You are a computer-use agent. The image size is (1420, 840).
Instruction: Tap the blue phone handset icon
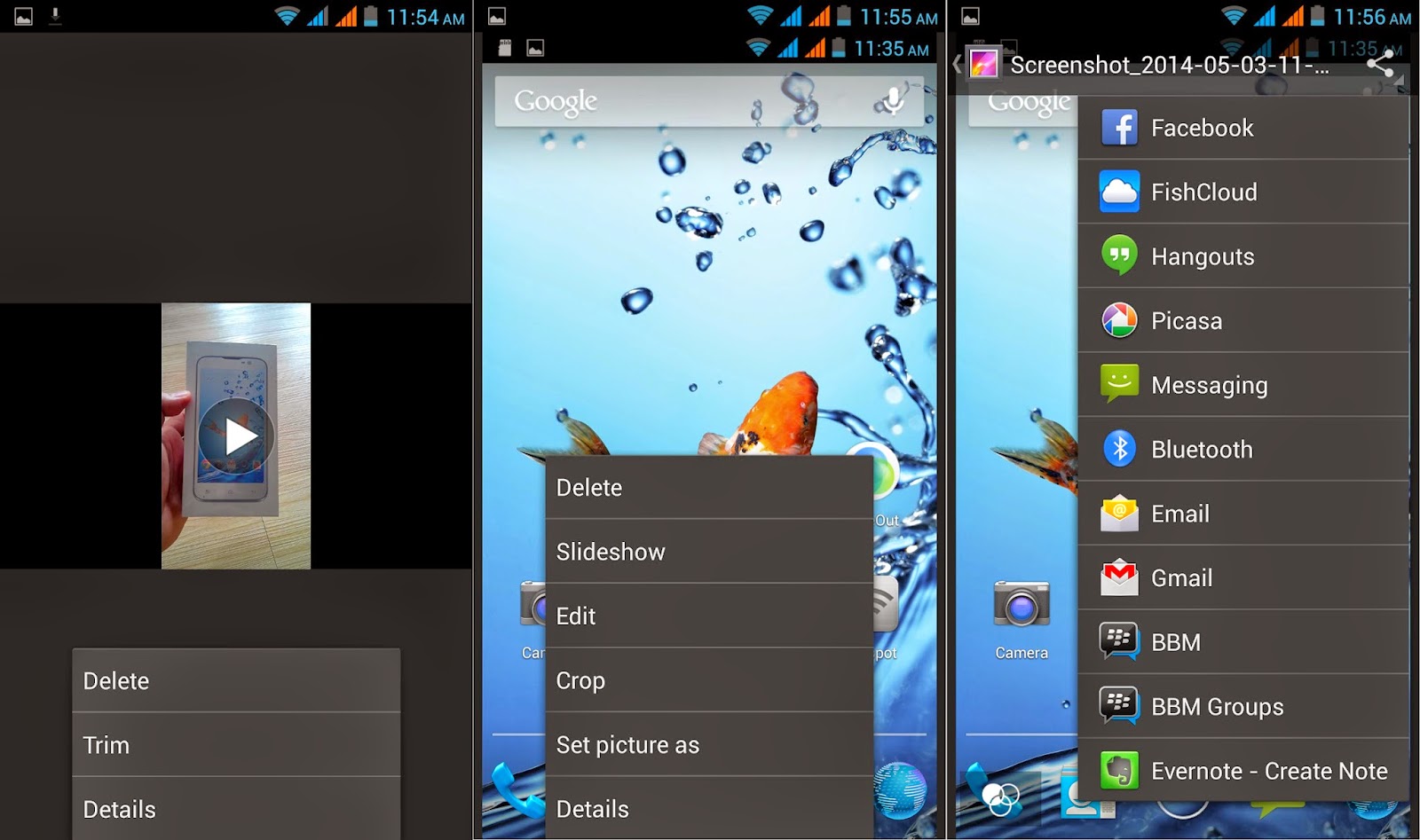[516, 789]
